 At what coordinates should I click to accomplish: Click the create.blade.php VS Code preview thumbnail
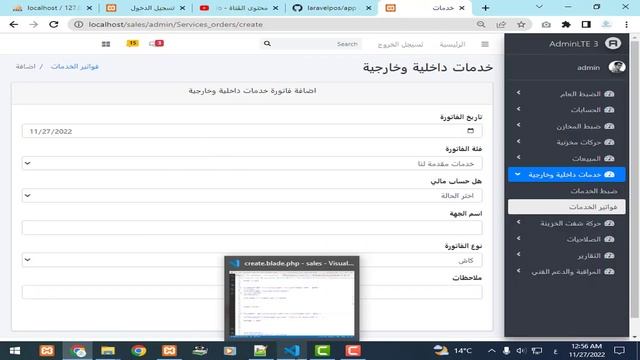click(x=291, y=303)
